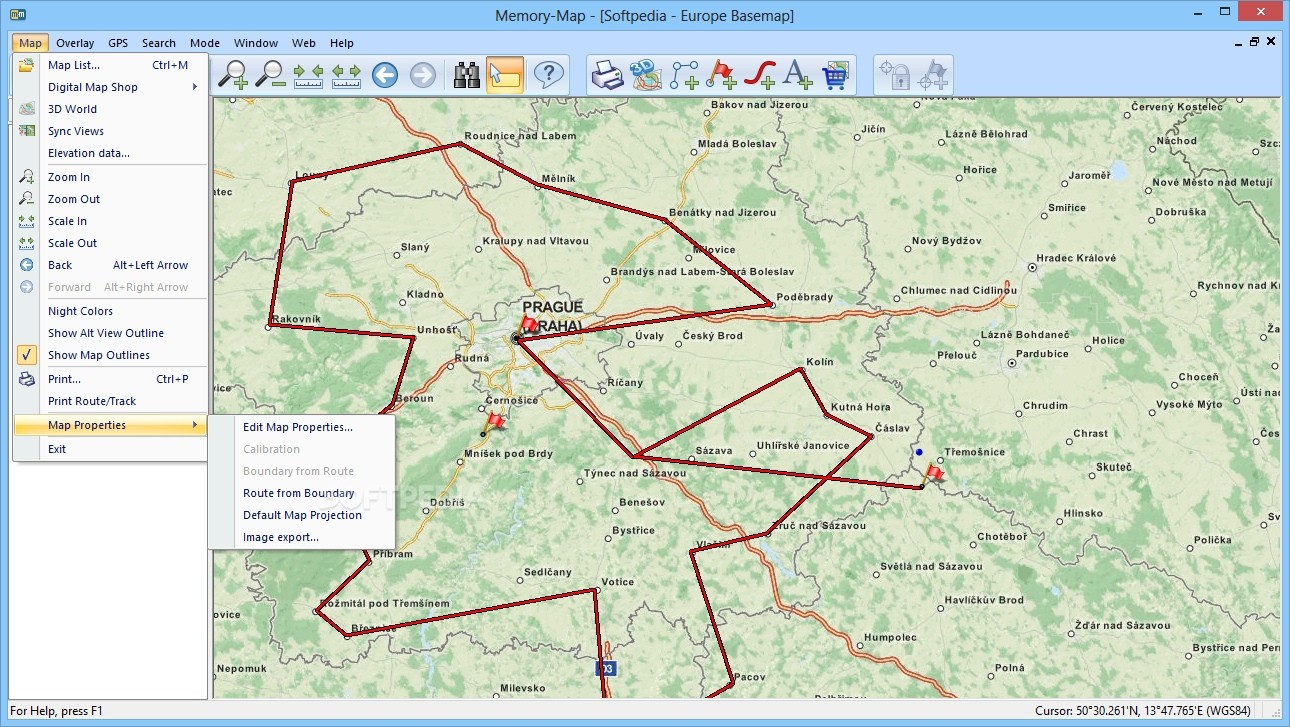Toggle the highlighted pointer tooltip tool

click(505, 75)
